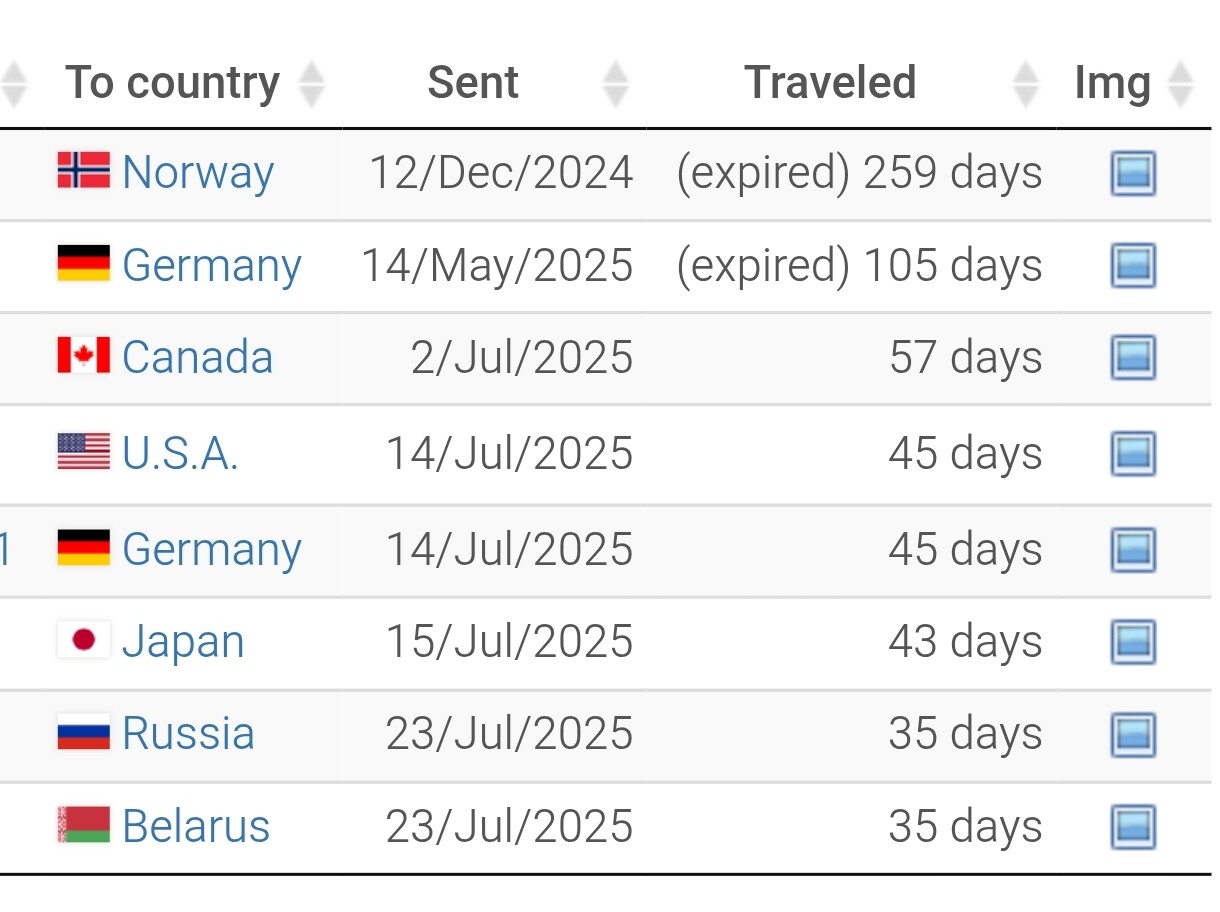
Task: Open the U.S.A. country link
Action: click(180, 454)
